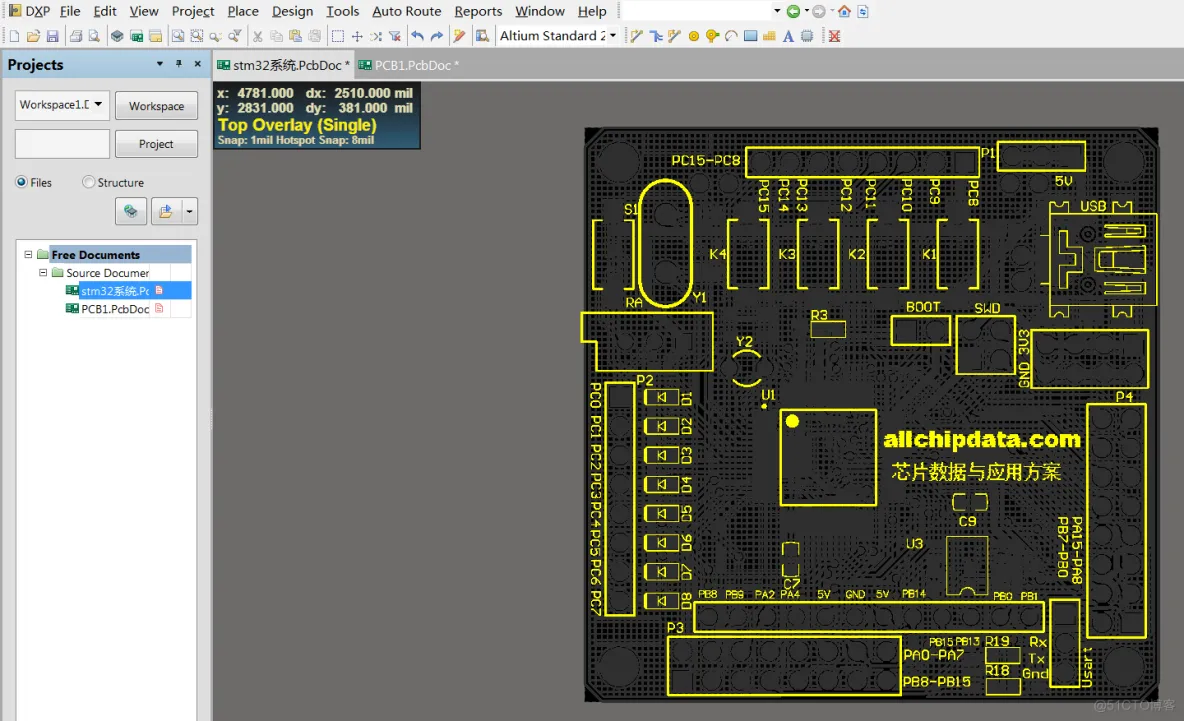Select the Files radio button
The height and width of the screenshot is (721, 1184).
pyautogui.click(x=21, y=182)
